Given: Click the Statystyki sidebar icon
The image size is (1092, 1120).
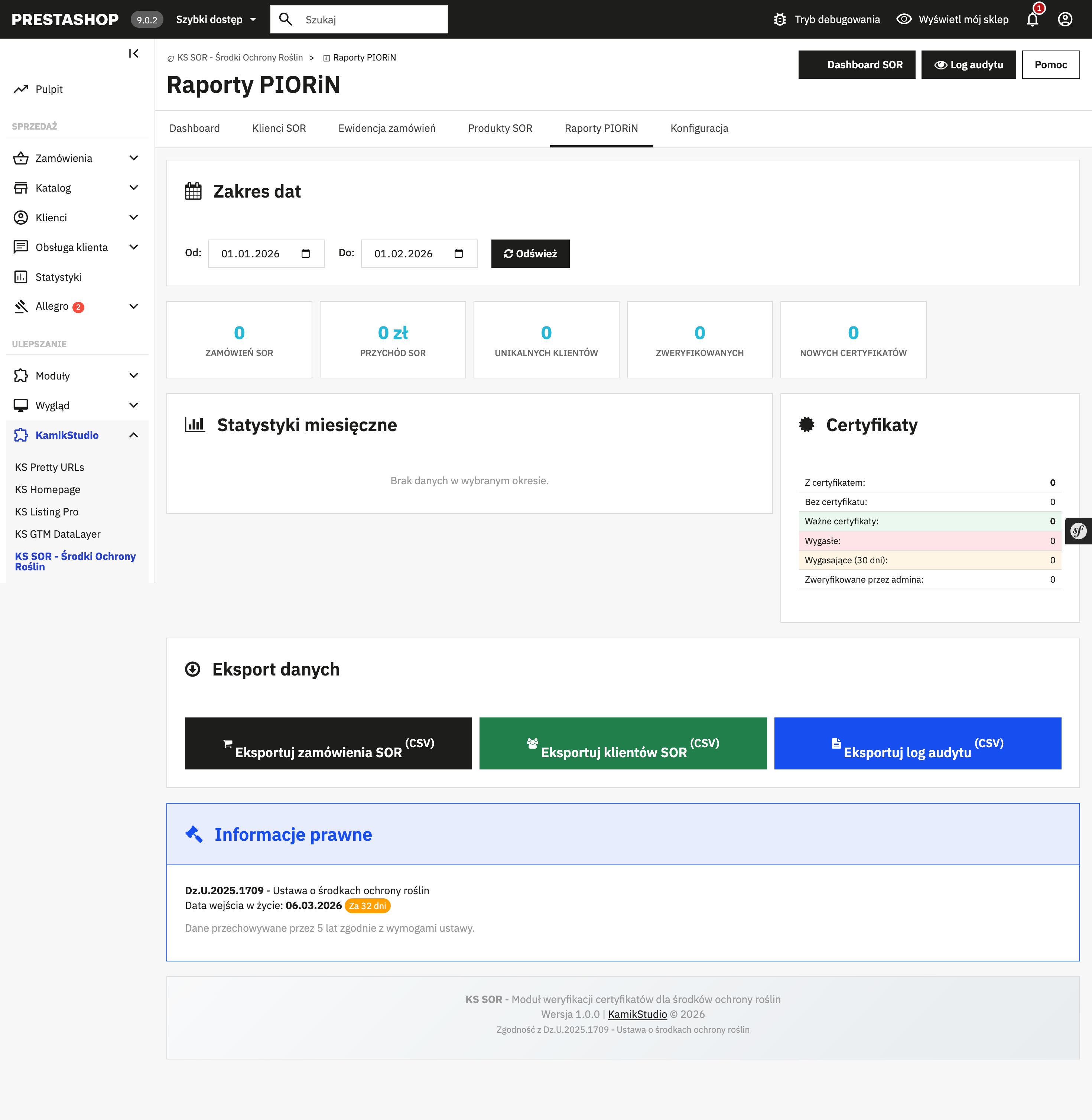Looking at the screenshot, I should click(21, 277).
